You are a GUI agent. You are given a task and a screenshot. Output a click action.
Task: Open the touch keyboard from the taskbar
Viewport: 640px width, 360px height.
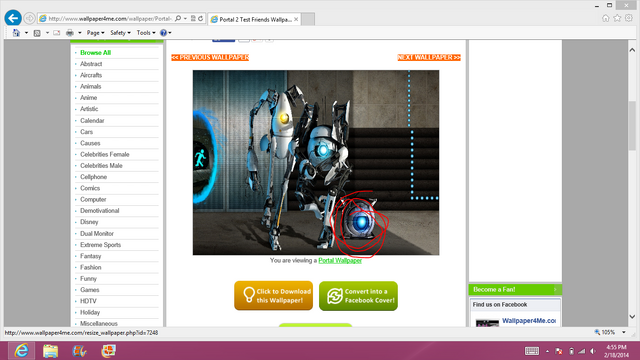click(531, 351)
